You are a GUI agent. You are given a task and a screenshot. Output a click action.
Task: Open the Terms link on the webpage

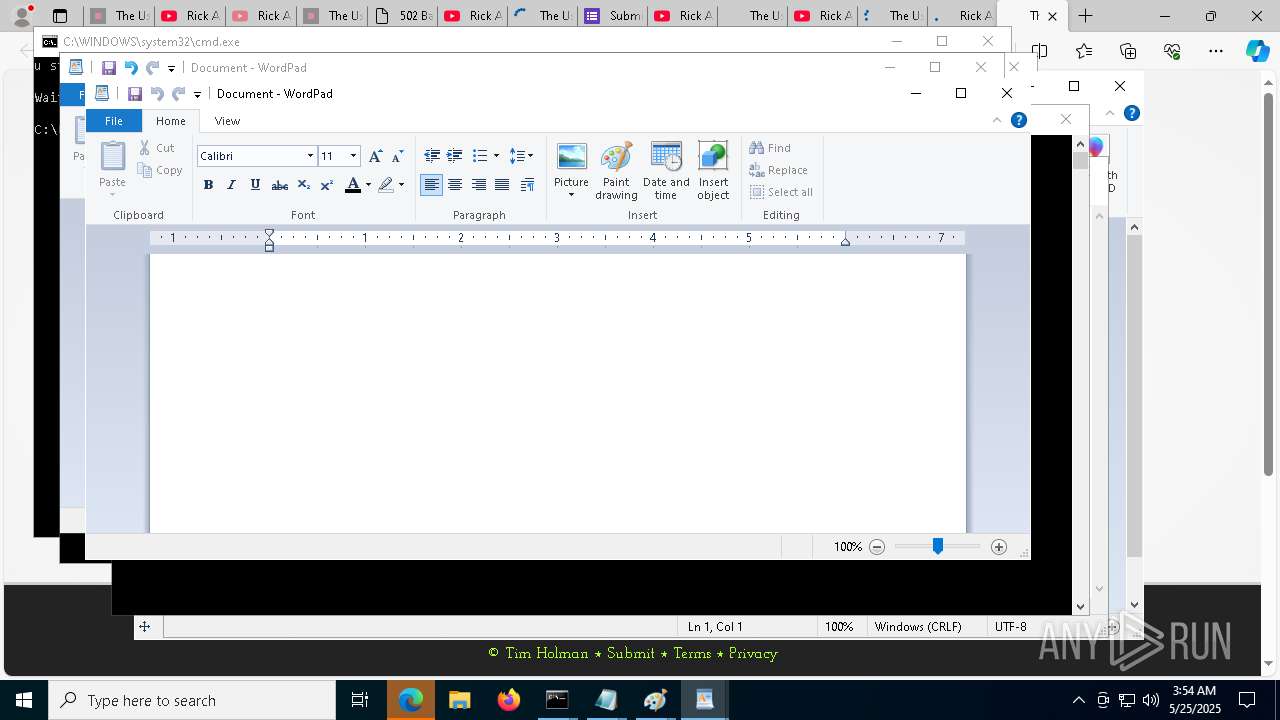[x=692, y=653]
